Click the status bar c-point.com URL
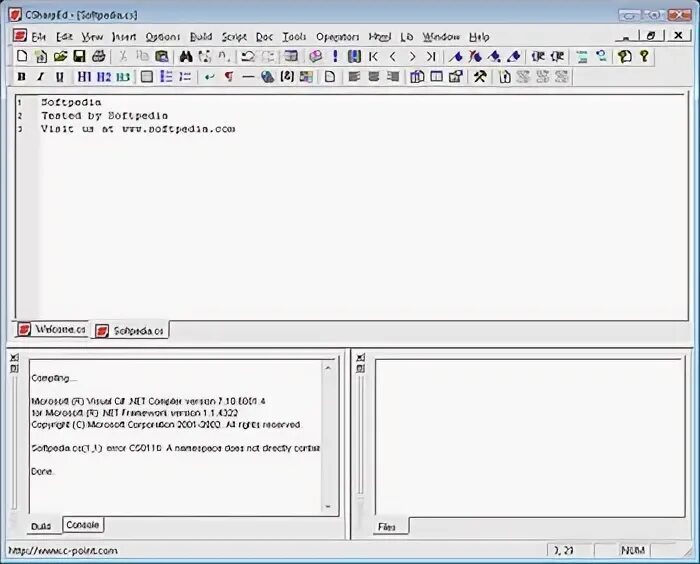Screen dimensions: 700x564 coord(63,551)
